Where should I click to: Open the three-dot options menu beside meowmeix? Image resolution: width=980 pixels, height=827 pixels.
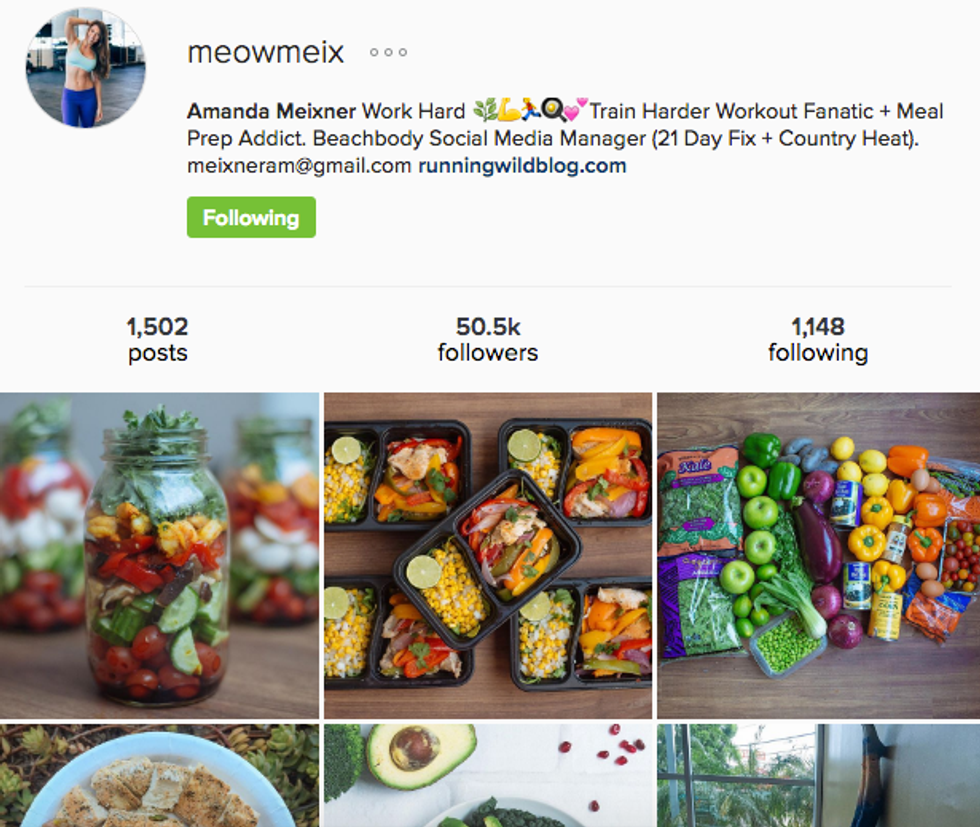pyautogui.click(x=388, y=53)
